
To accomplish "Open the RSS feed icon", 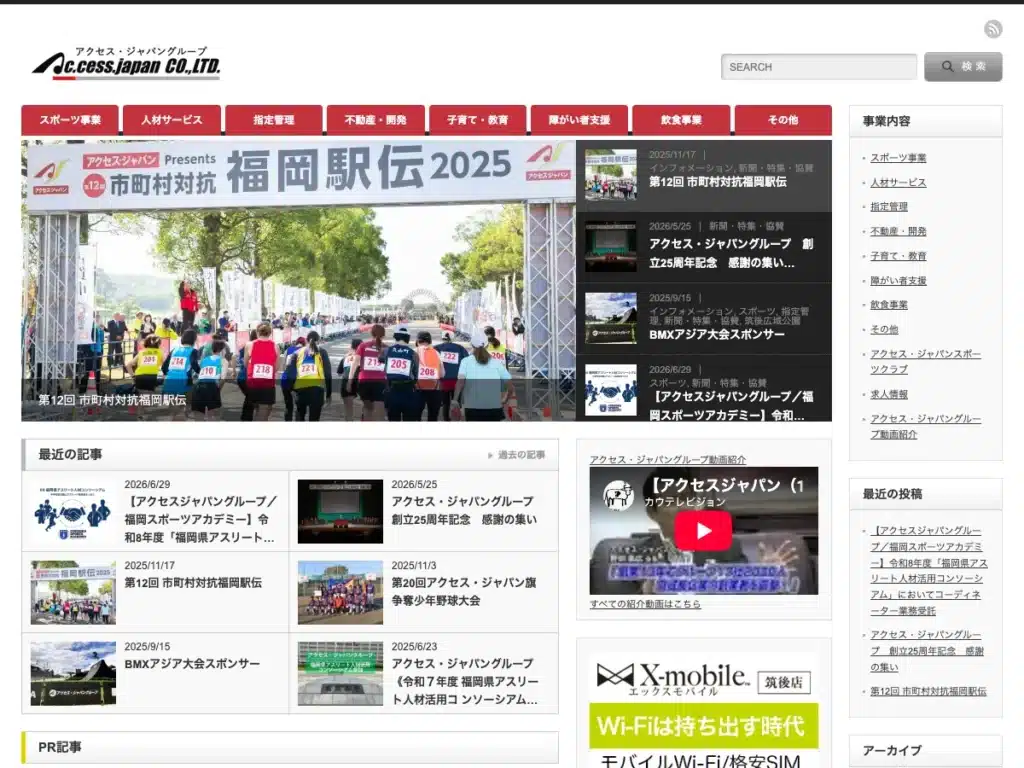I will click(993, 29).
